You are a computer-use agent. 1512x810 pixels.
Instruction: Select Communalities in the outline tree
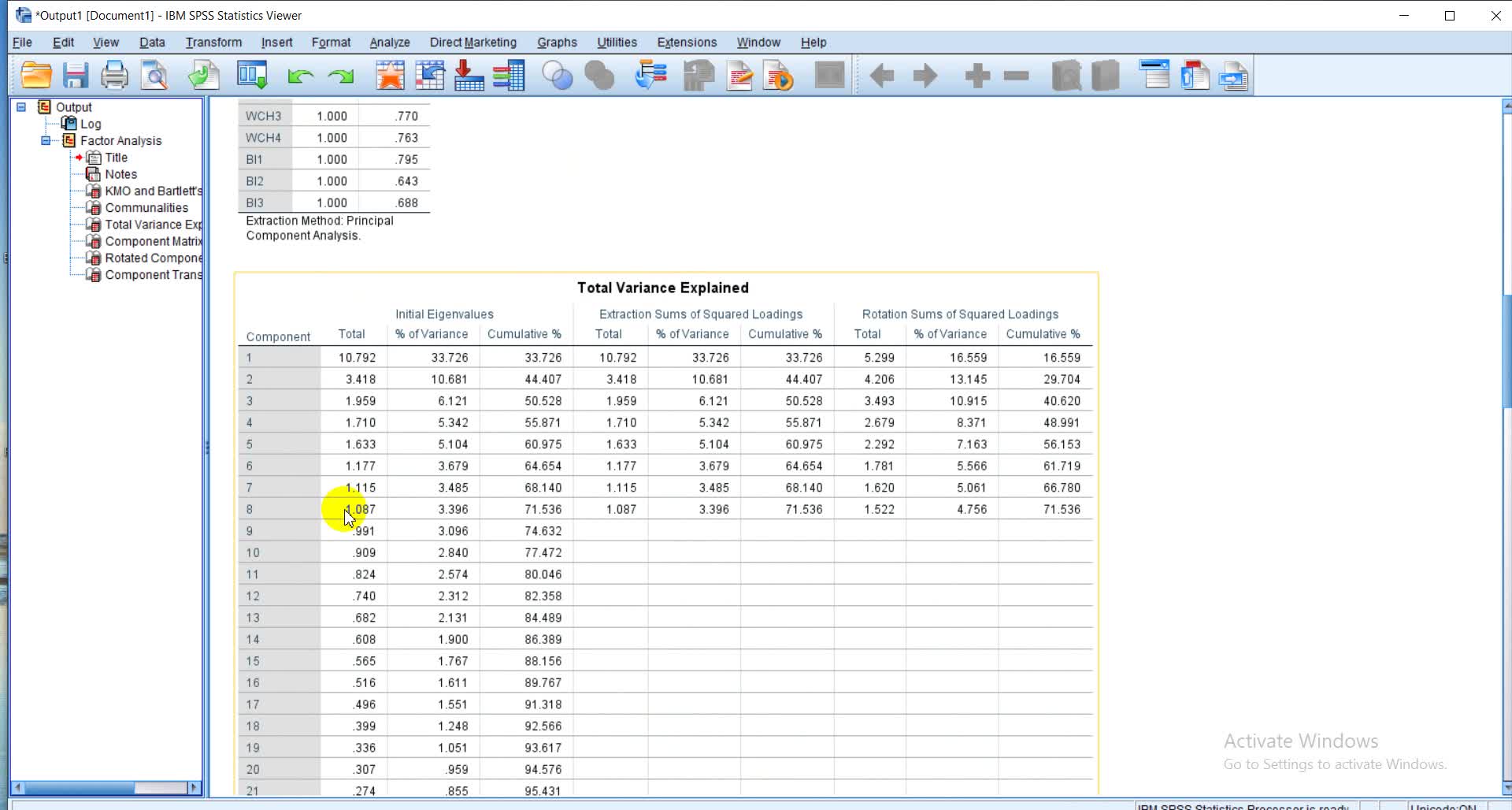146,208
